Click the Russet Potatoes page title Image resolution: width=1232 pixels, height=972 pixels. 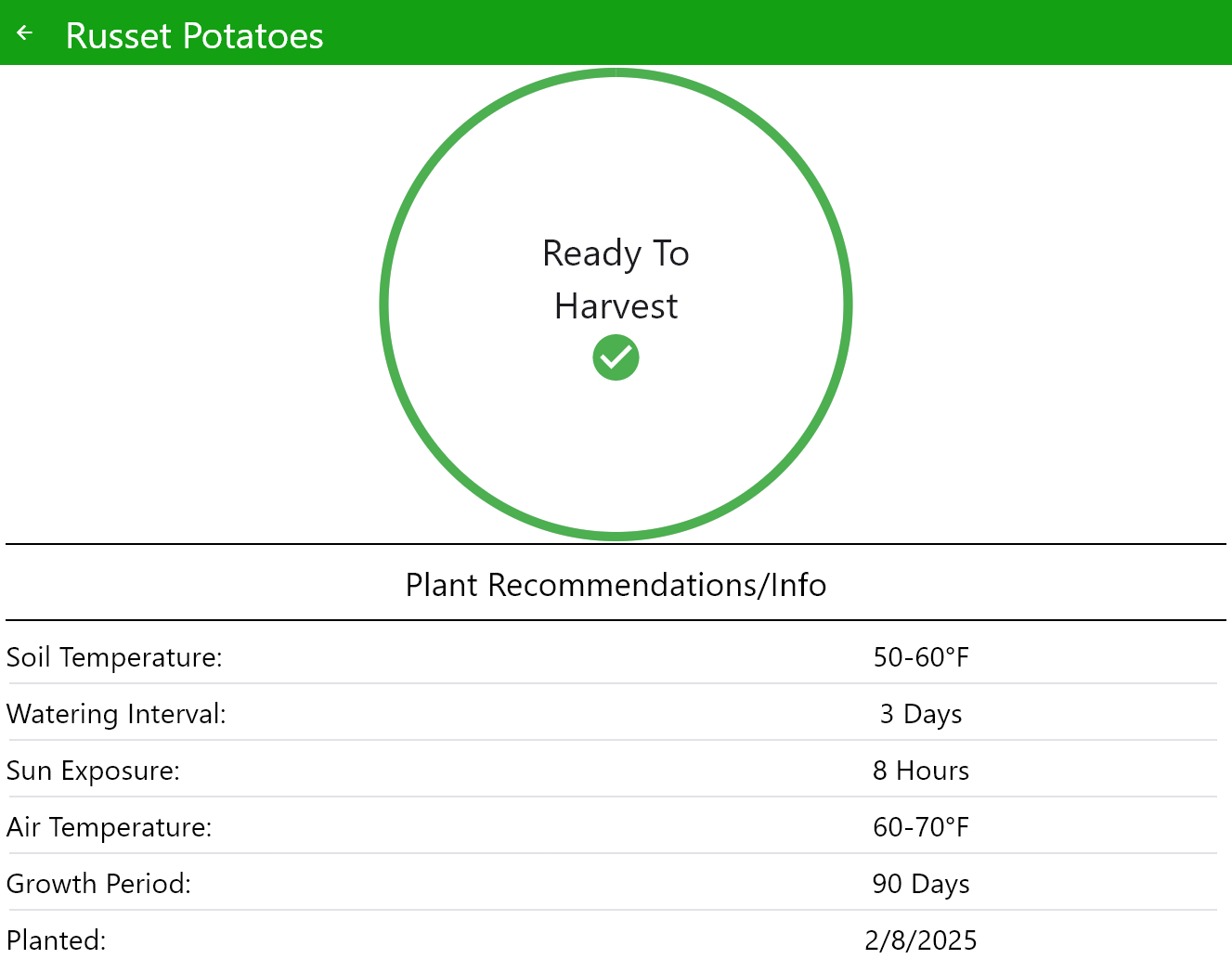pos(195,36)
